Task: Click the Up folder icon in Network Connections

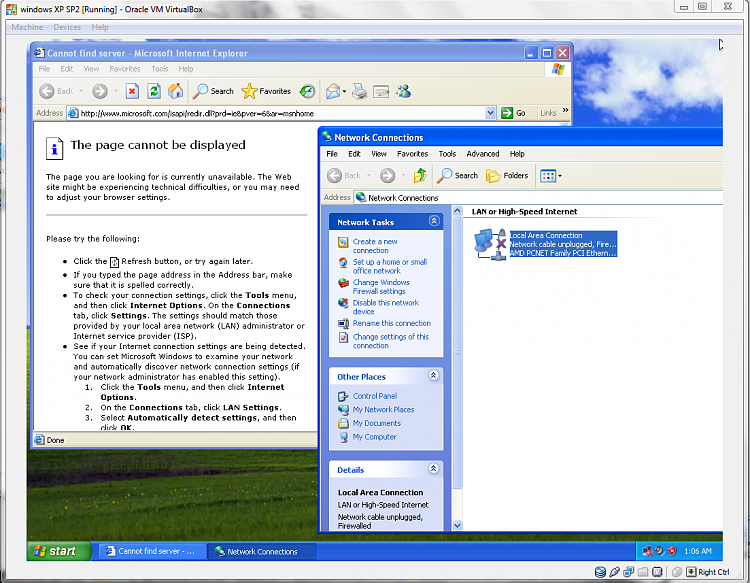Action: (x=420, y=176)
